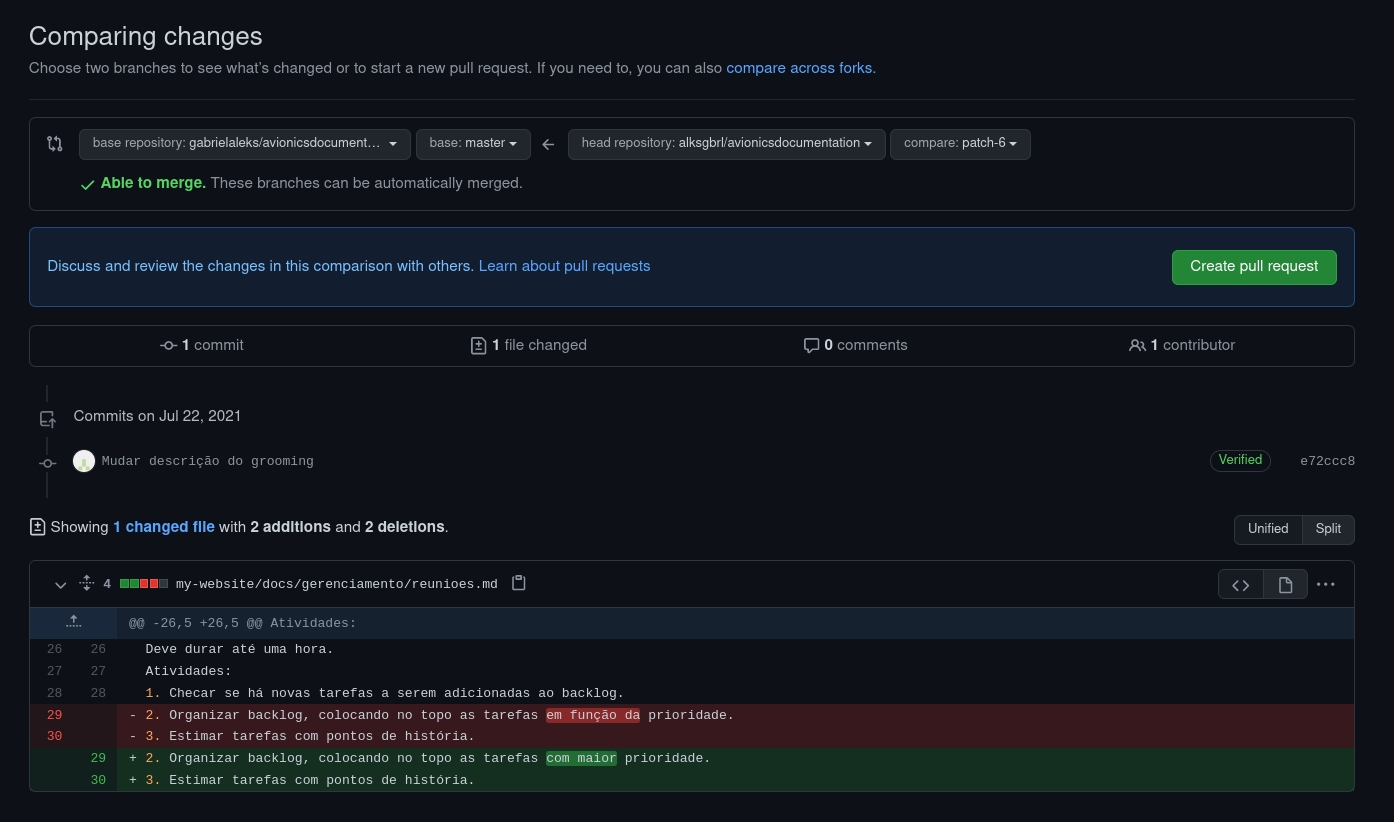Image resolution: width=1394 pixels, height=822 pixels.
Task: Open commit Mudar descrição do grooming
Action: click(x=208, y=461)
